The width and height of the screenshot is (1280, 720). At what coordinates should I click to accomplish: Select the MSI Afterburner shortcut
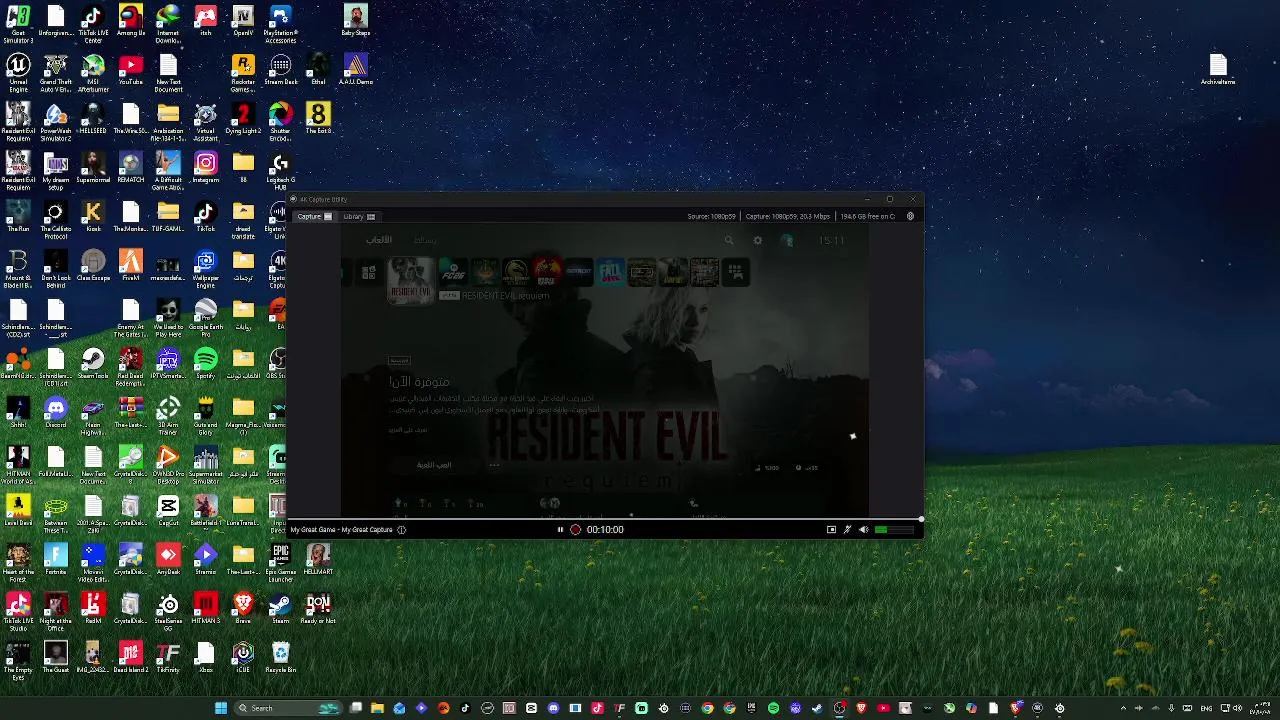(x=93, y=73)
